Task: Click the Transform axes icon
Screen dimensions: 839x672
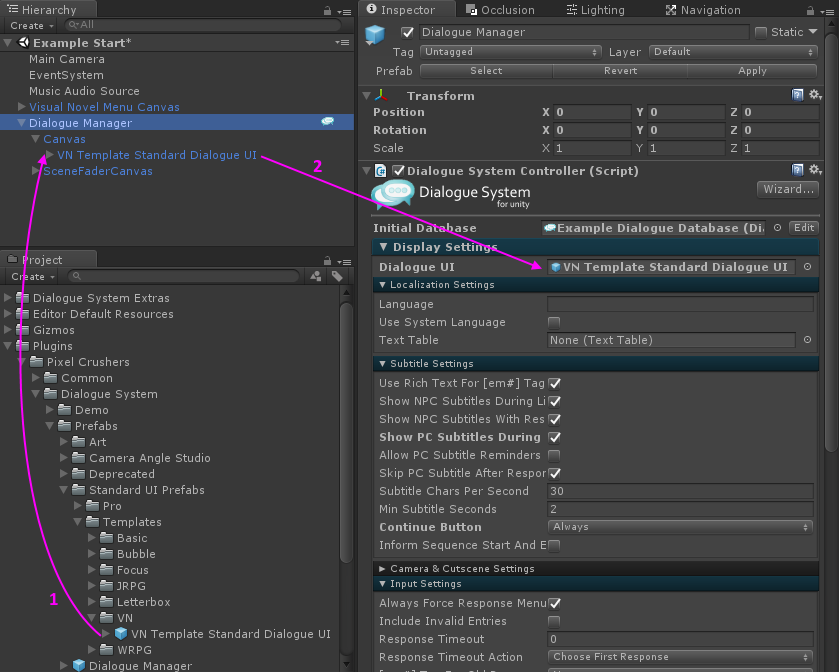Action: click(381, 95)
